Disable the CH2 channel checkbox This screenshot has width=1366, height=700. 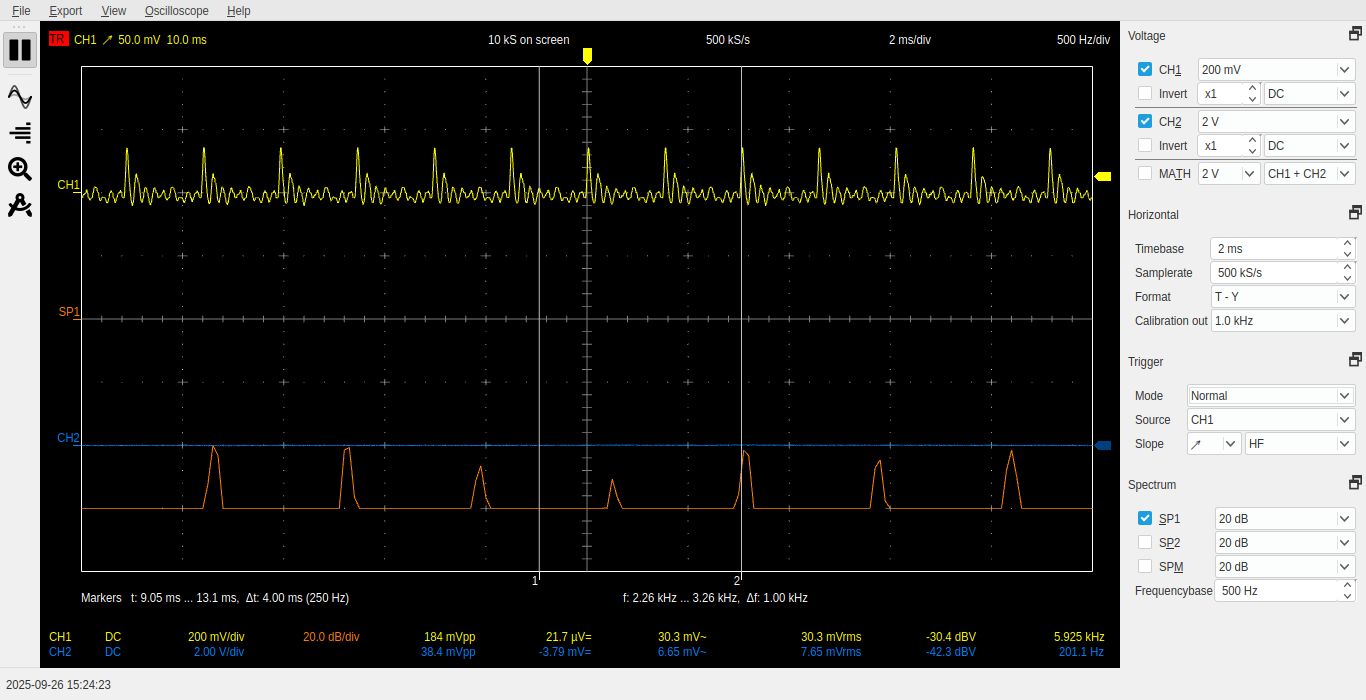pos(1145,121)
